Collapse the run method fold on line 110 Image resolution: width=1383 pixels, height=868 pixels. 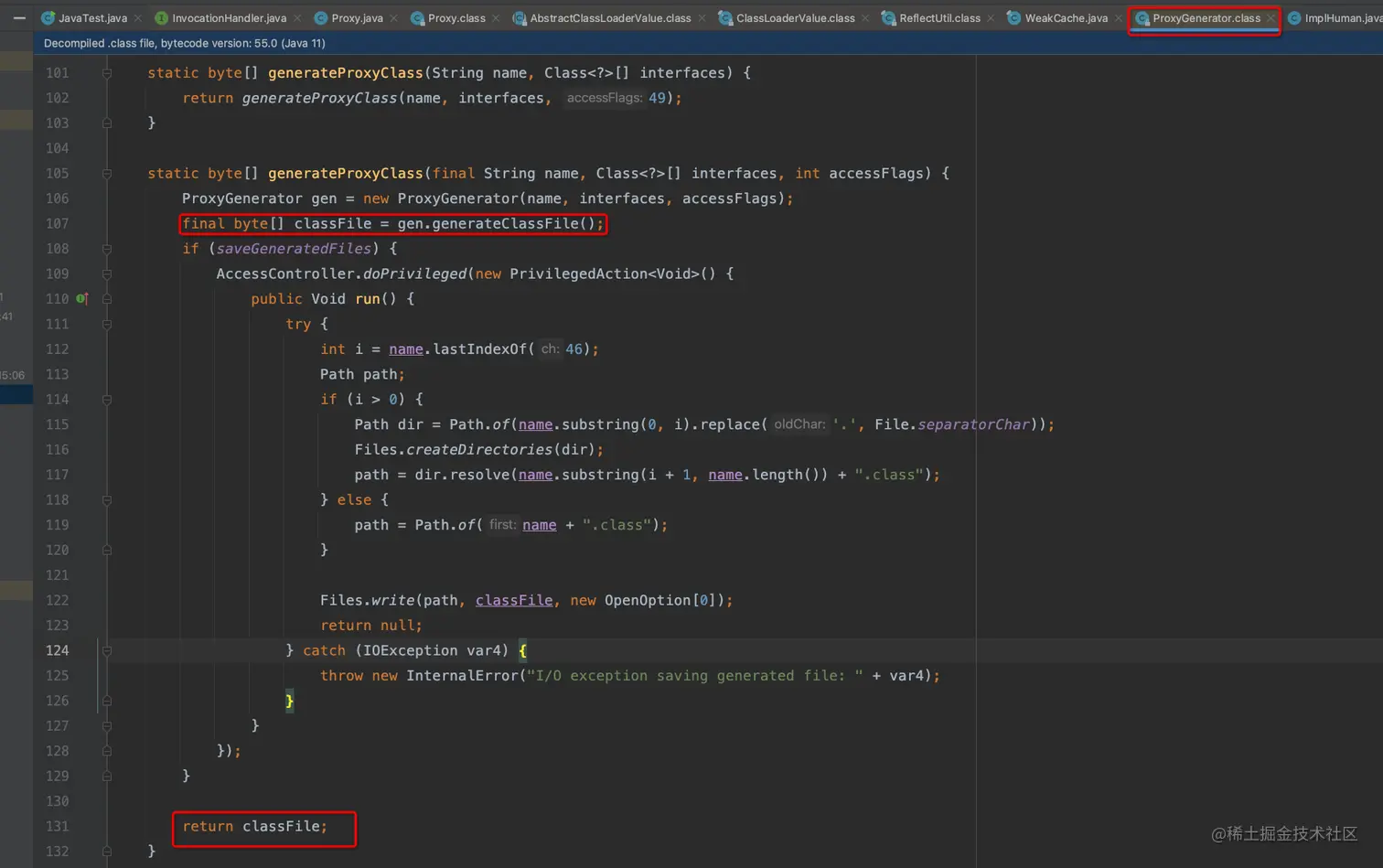107,298
